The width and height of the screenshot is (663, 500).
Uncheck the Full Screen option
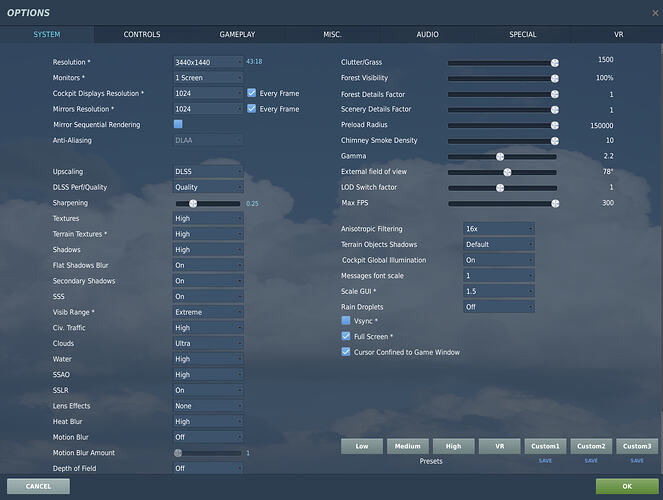point(346,337)
